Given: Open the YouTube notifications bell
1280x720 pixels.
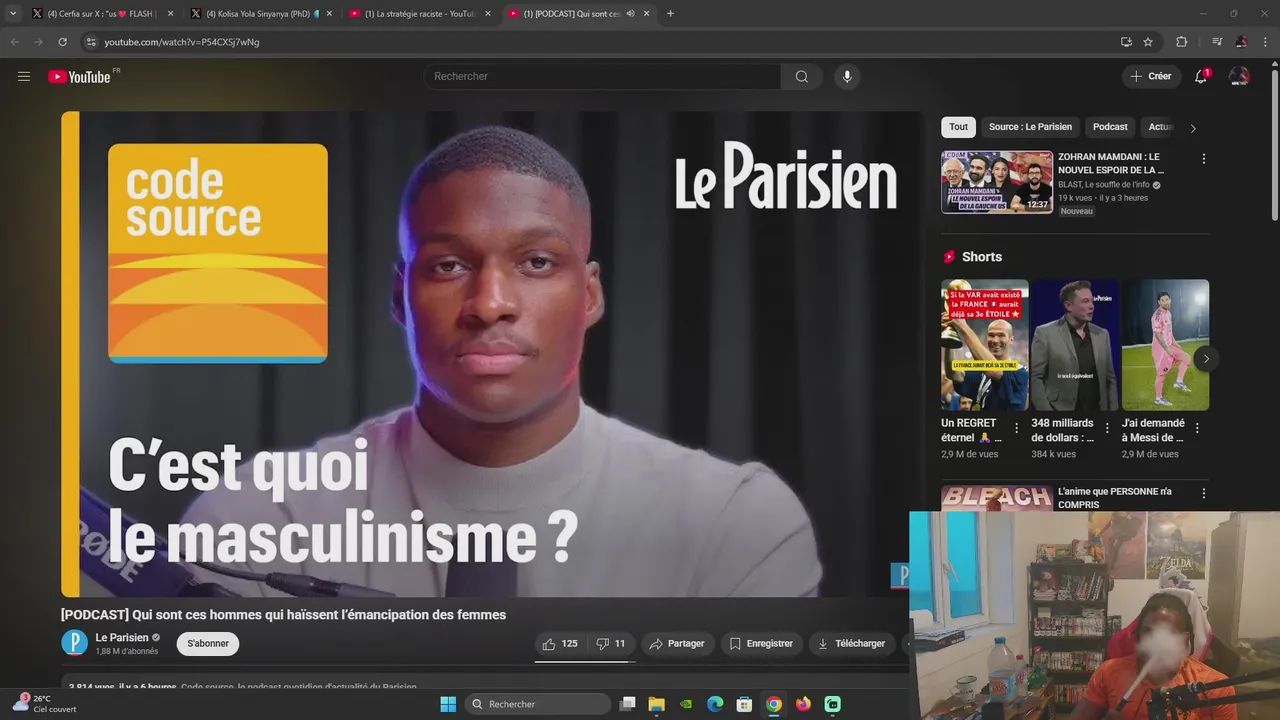Looking at the screenshot, I should click(x=1201, y=77).
